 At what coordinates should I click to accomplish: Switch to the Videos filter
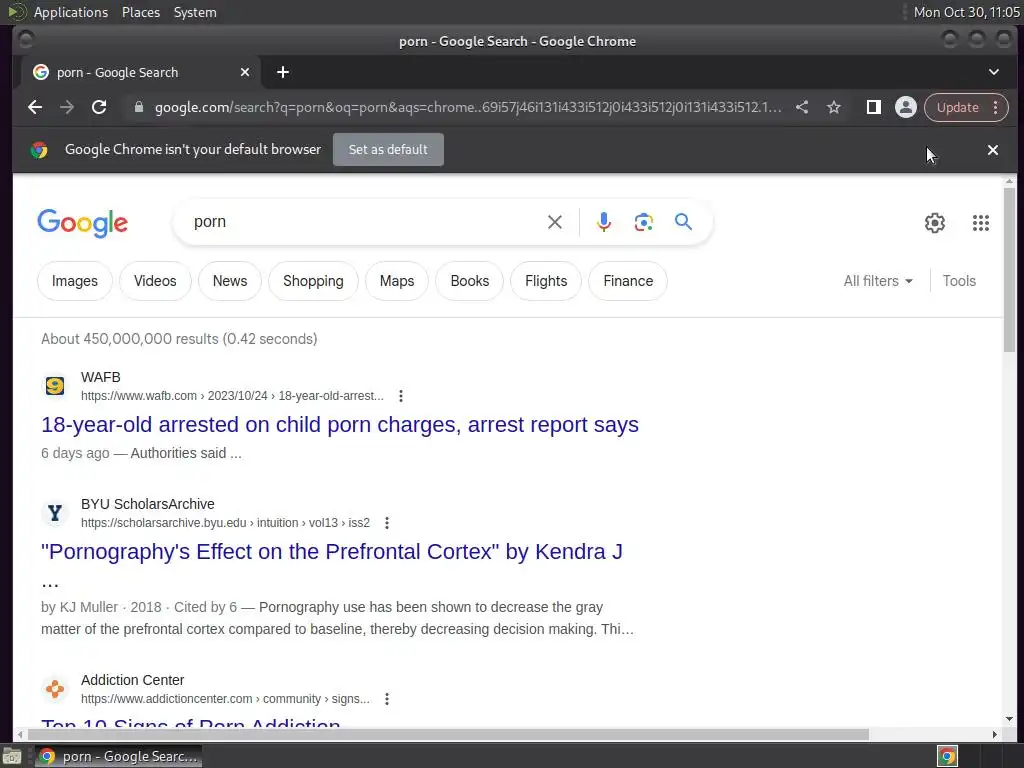pos(155,281)
